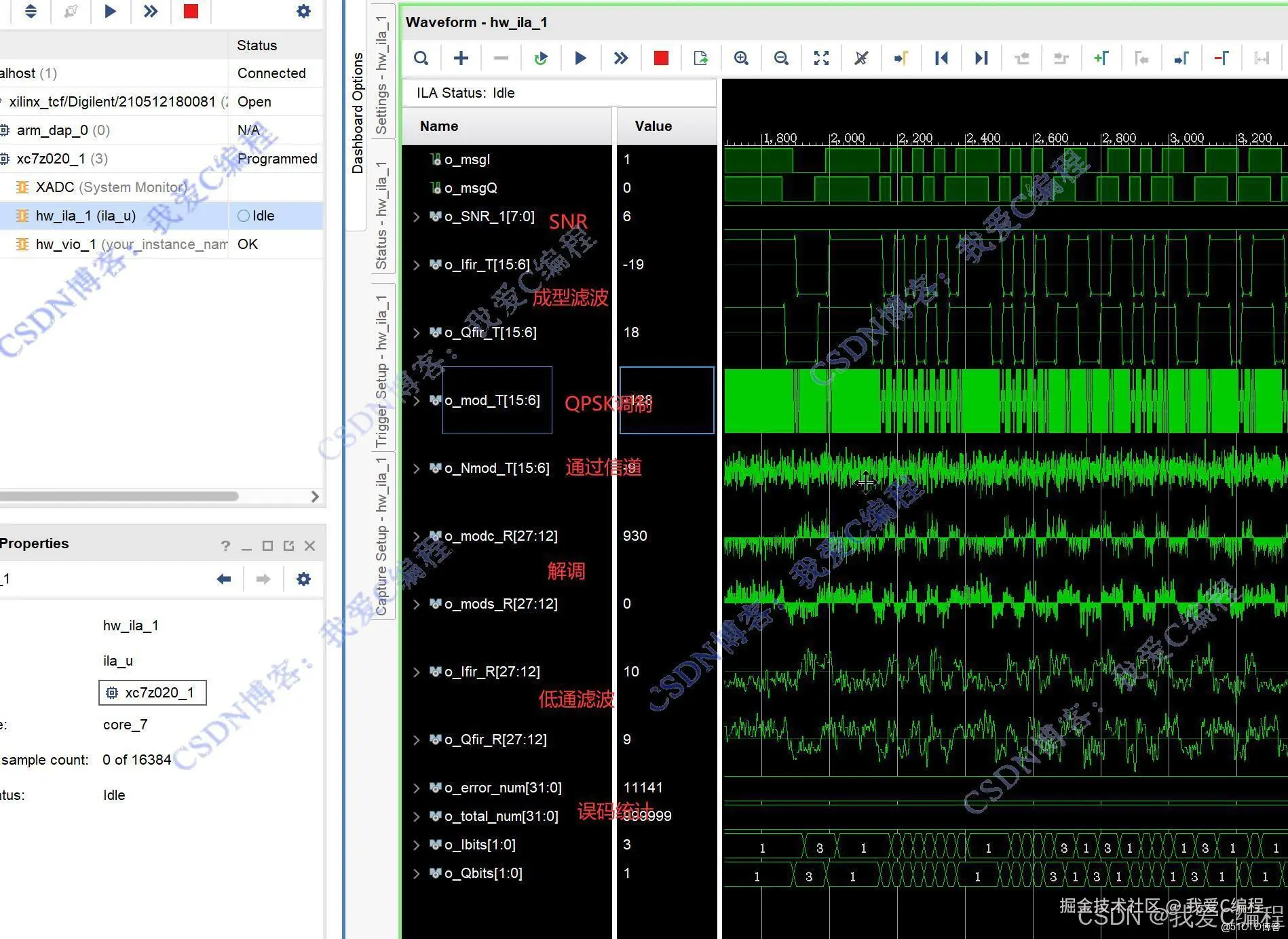1288x939 pixels.
Task: Expand o_error_num[31:0] signal bus
Action: point(416,788)
